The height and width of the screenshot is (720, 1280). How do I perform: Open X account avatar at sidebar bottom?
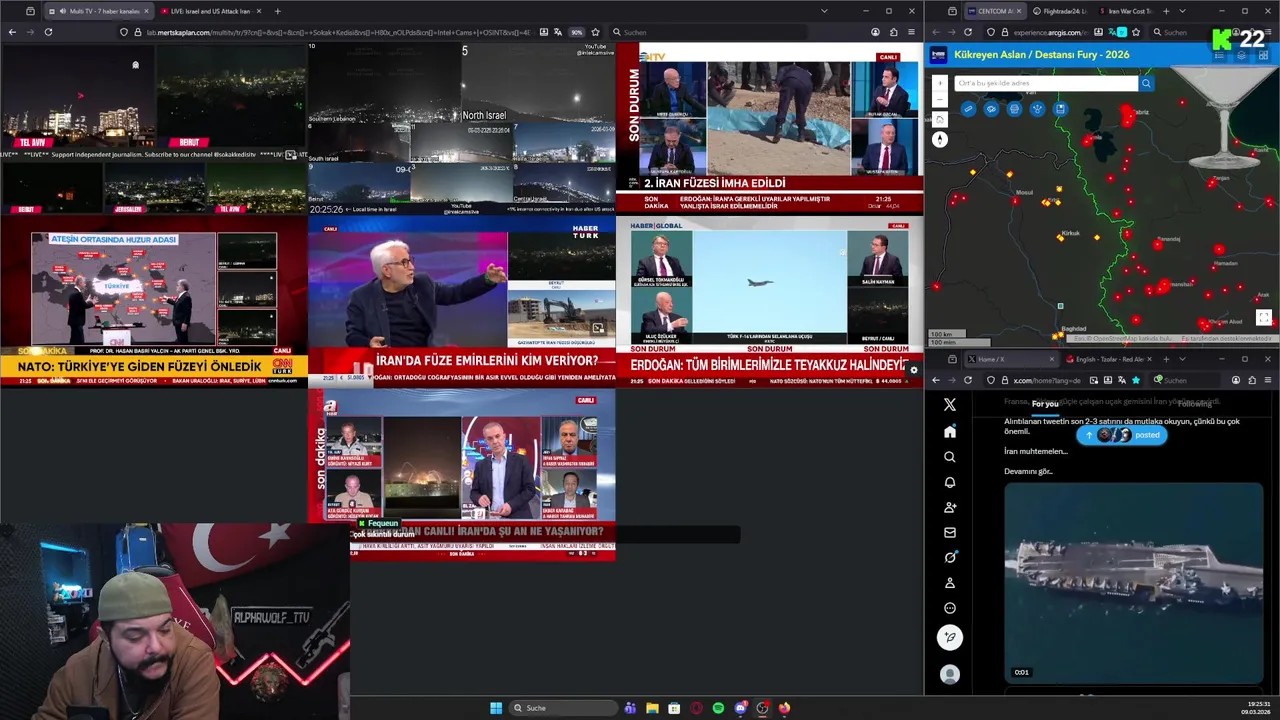point(950,675)
